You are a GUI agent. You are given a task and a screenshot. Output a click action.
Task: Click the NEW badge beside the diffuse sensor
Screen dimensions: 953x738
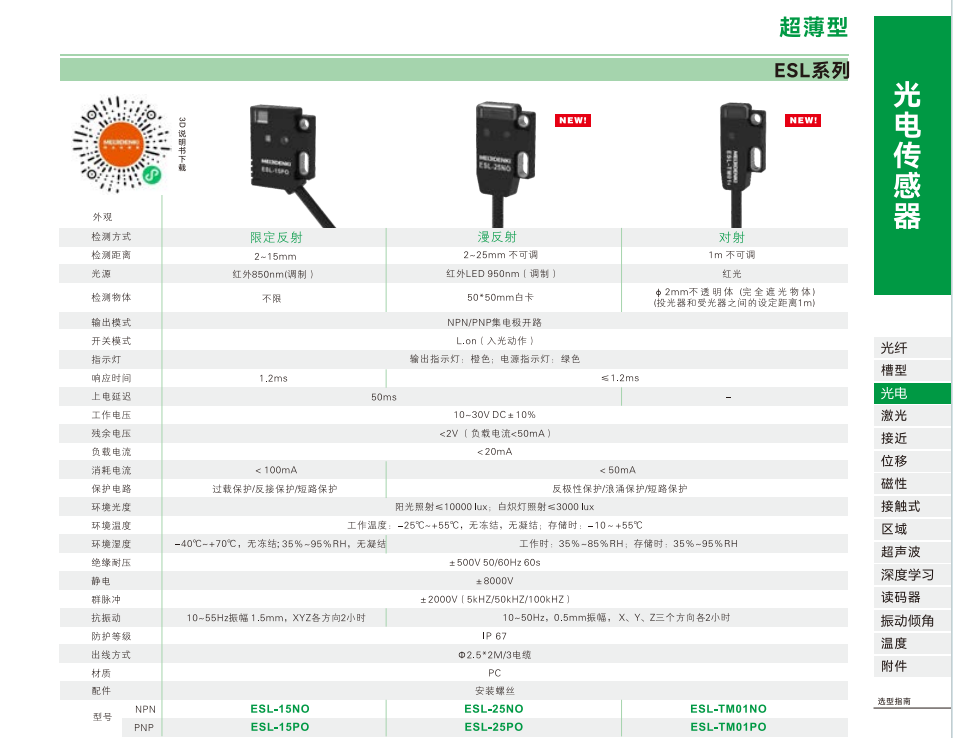[x=573, y=121]
